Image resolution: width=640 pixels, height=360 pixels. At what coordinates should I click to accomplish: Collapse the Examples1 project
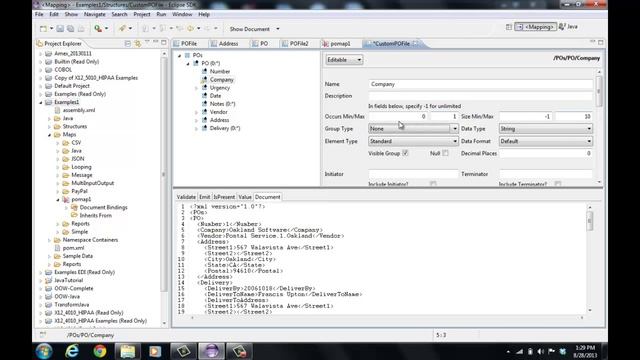41,102
